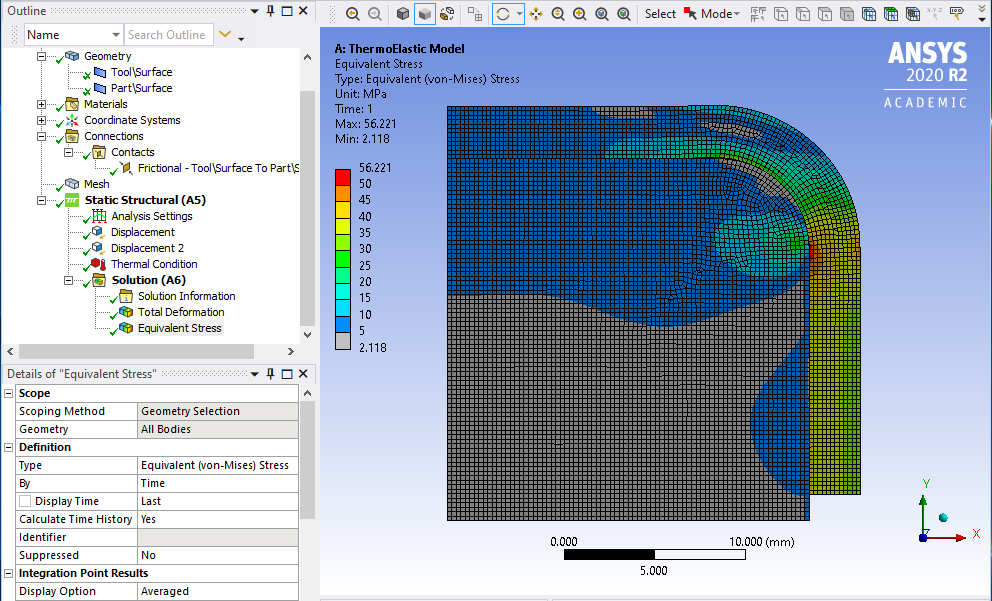992x601 pixels.
Task: Activate the Box Zoom tool
Action: pos(580,14)
